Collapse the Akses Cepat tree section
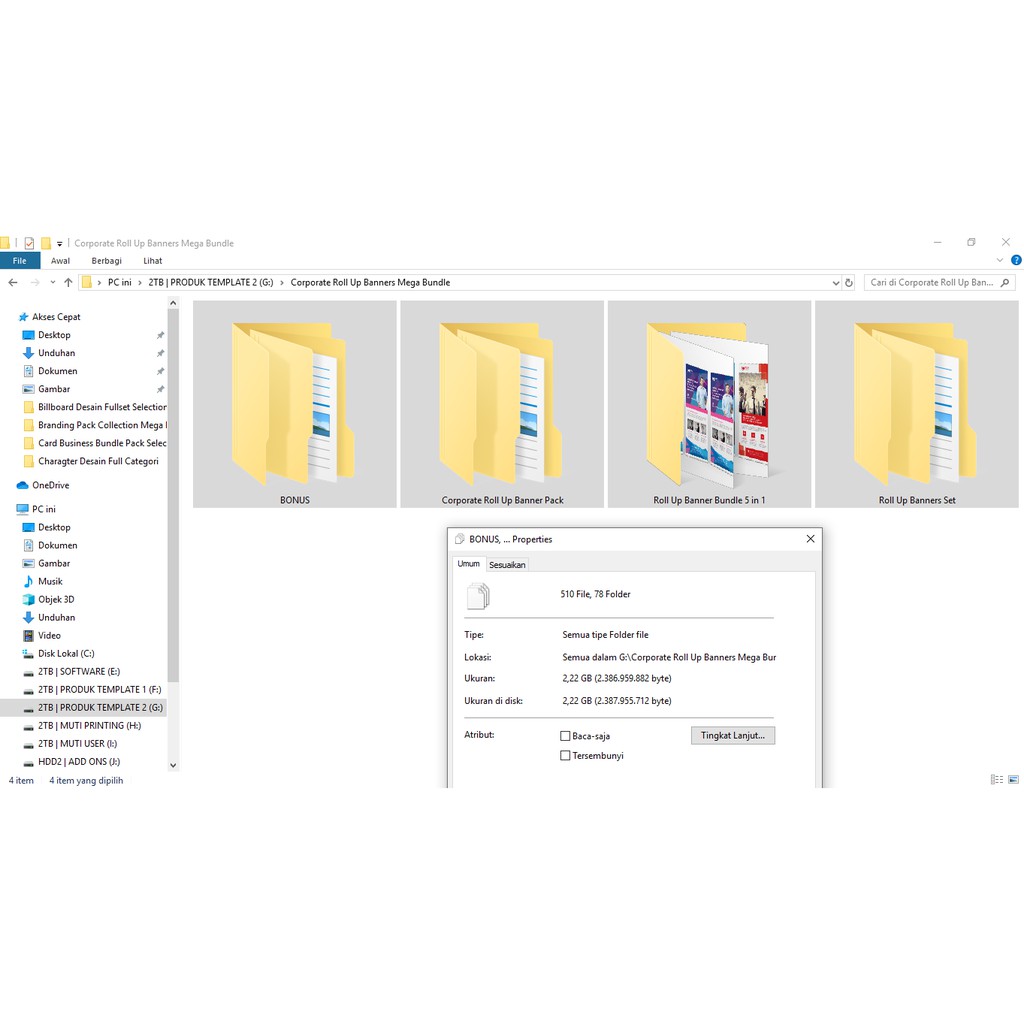 pos(9,317)
